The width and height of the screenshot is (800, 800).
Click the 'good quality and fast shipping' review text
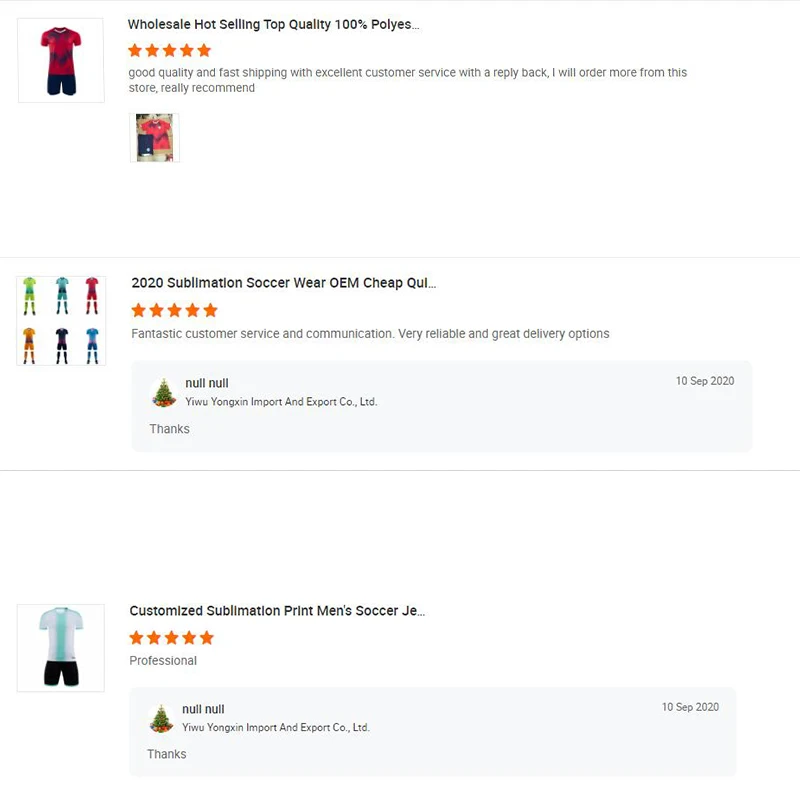click(x=408, y=80)
